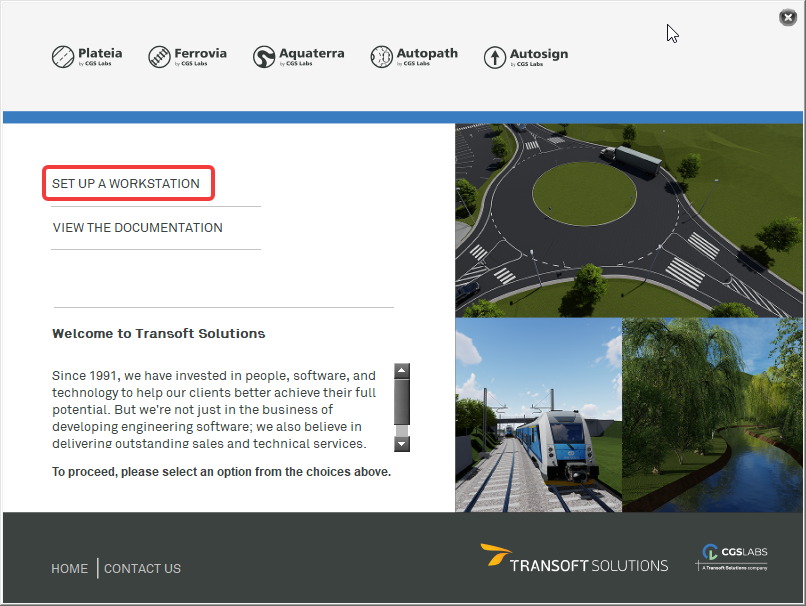This screenshot has height=606, width=806.
Task: Click the 'To proceed, please select an option' text
Action: 222,472
